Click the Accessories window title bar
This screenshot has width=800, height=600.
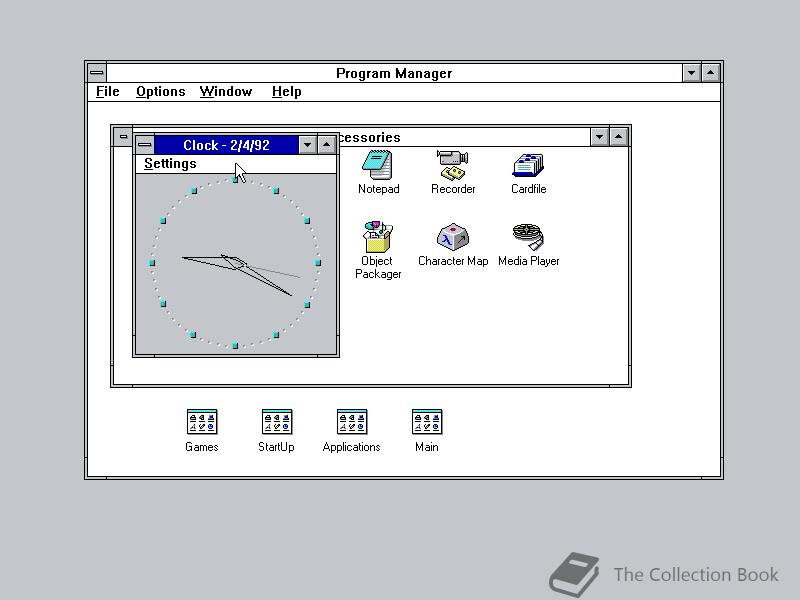pos(463,137)
